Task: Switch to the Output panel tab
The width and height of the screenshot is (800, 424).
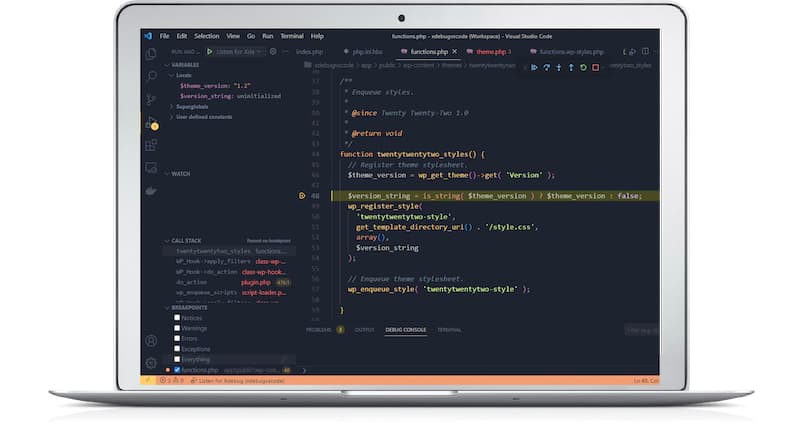Action: tap(365, 329)
